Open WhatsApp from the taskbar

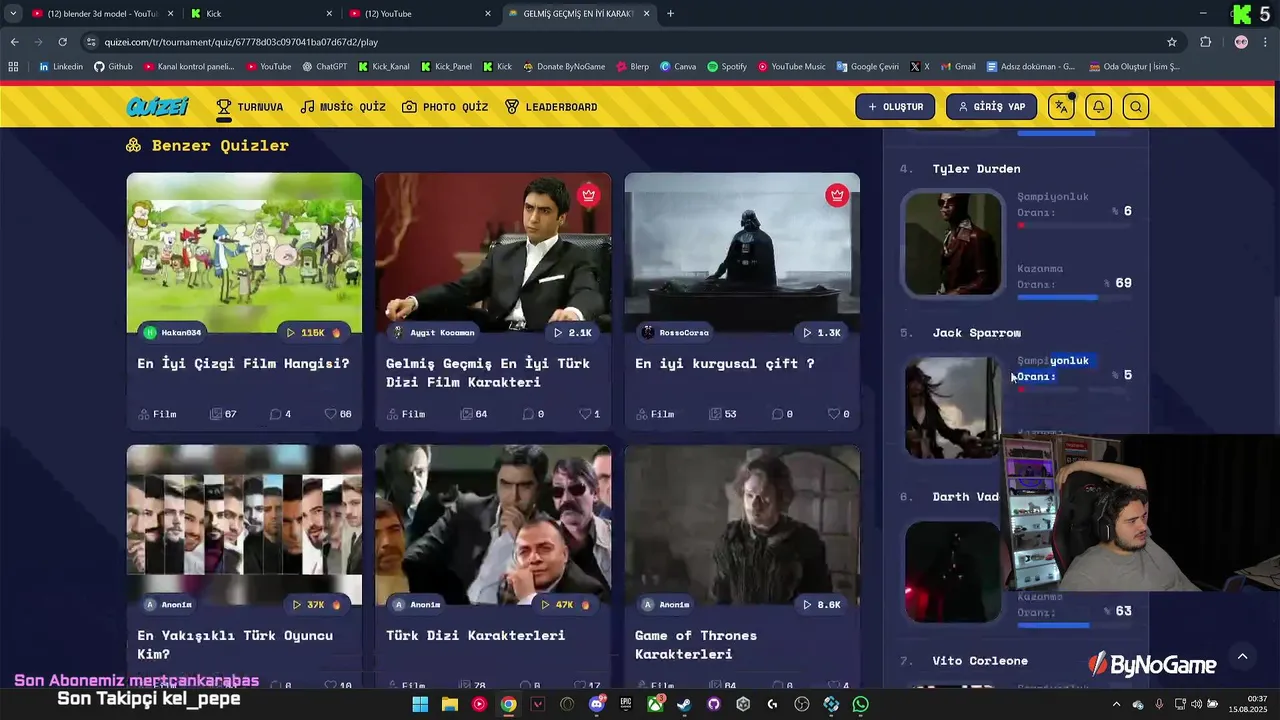tap(860, 704)
